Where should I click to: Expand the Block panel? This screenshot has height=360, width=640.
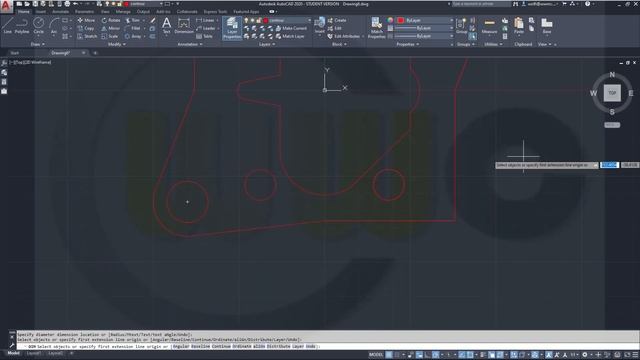[339, 44]
